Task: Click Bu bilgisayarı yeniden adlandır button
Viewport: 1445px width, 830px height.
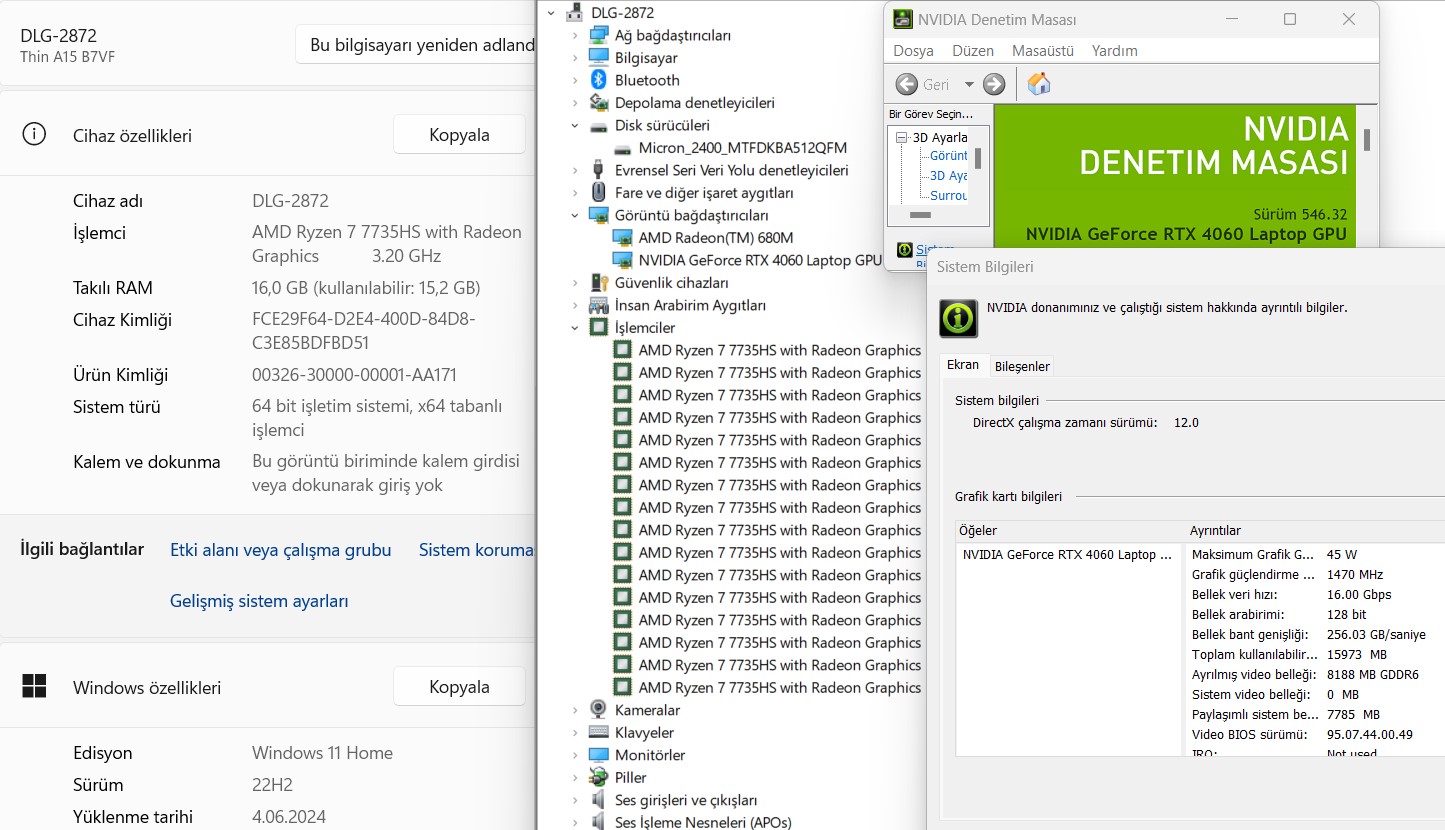Action: pyautogui.click(x=415, y=45)
